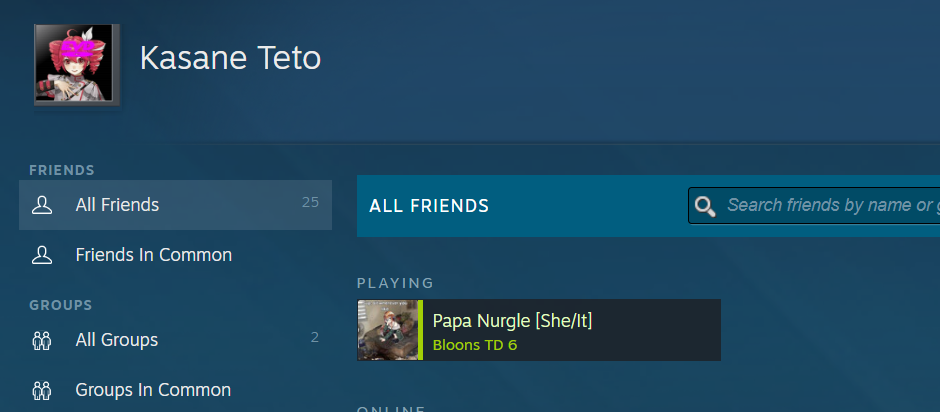Click the group count 2 badge
940x412 pixels.
(x=314, y=338)
